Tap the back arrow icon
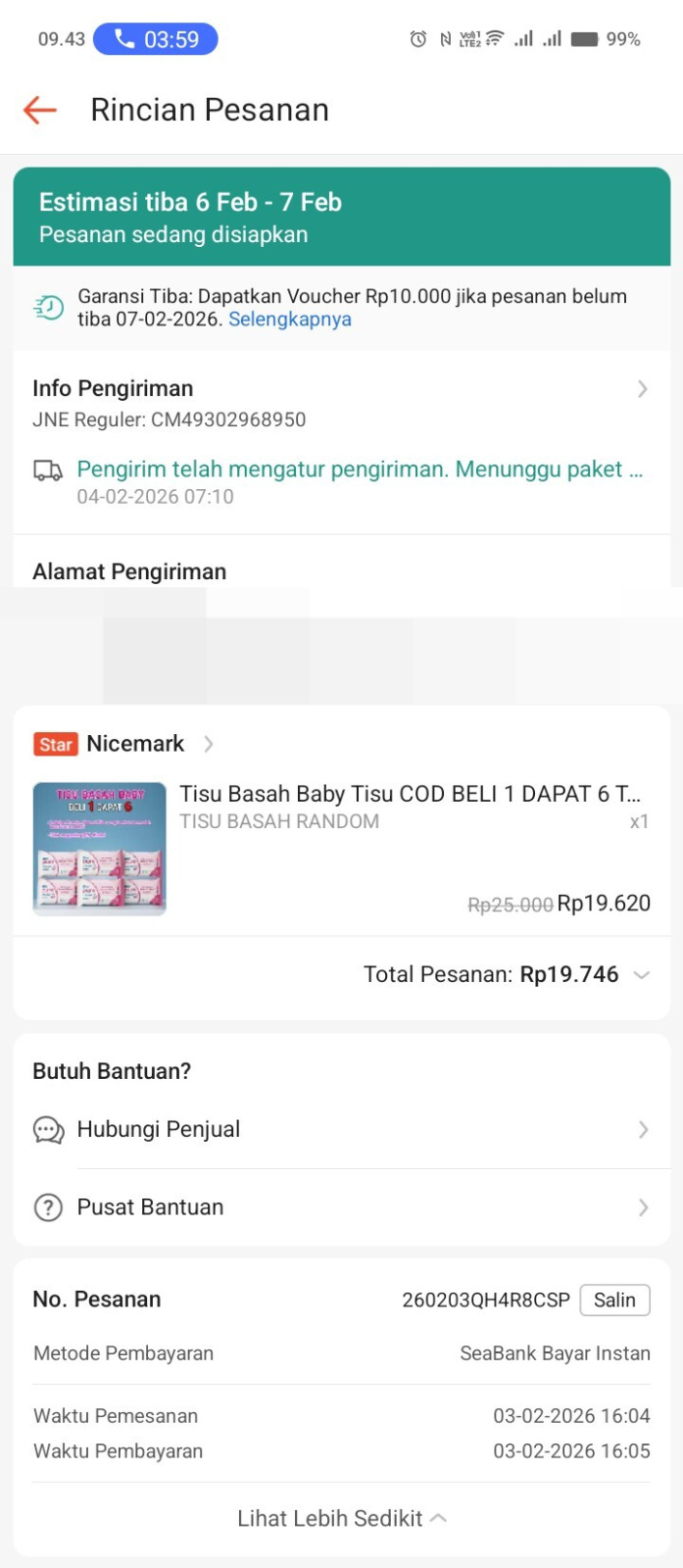The height and width of the screenshot is (1568, 683). 40,110
